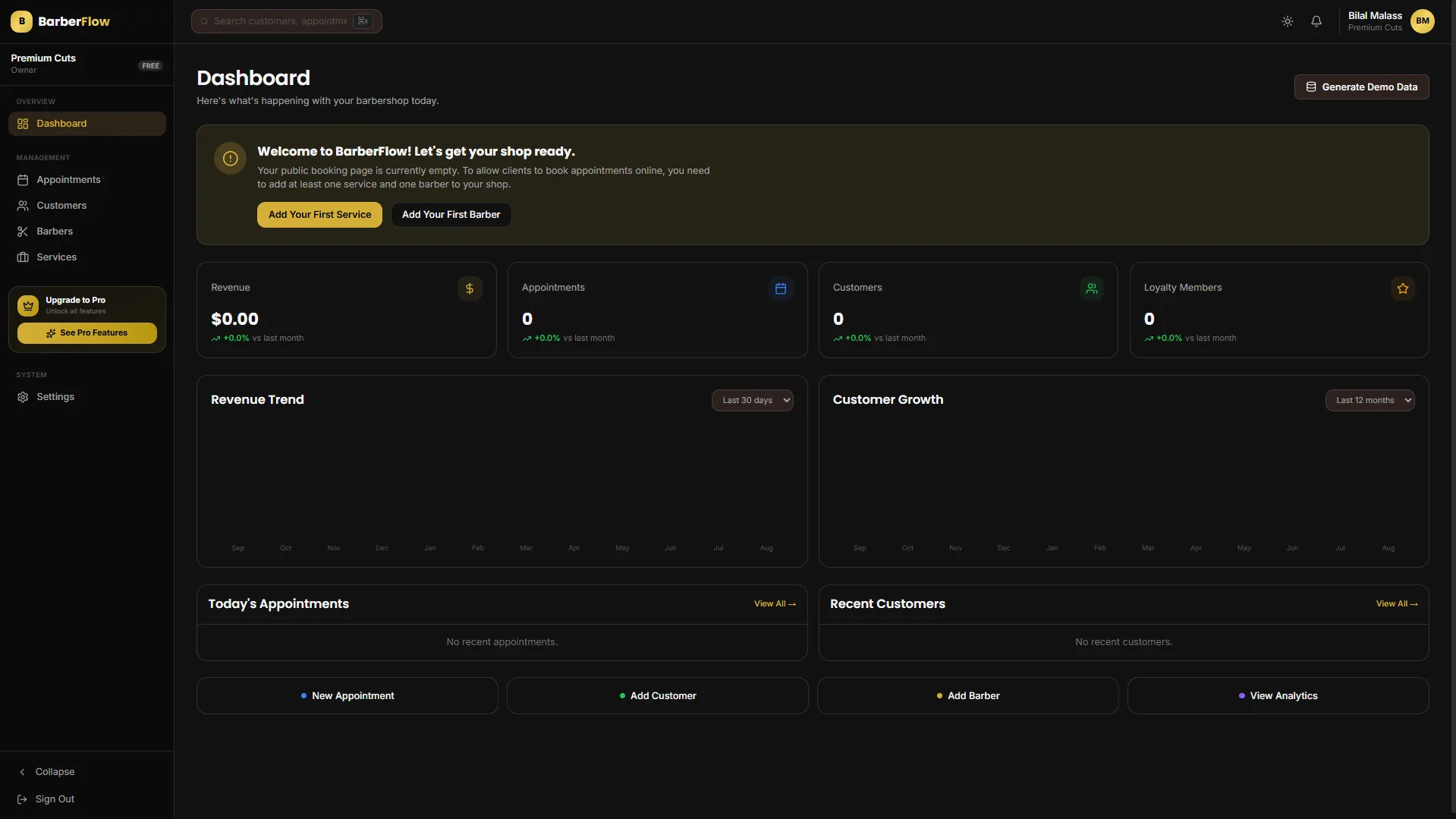Click the FREE plan badge
Screen dimensions: 1456x819
[150, 66]
